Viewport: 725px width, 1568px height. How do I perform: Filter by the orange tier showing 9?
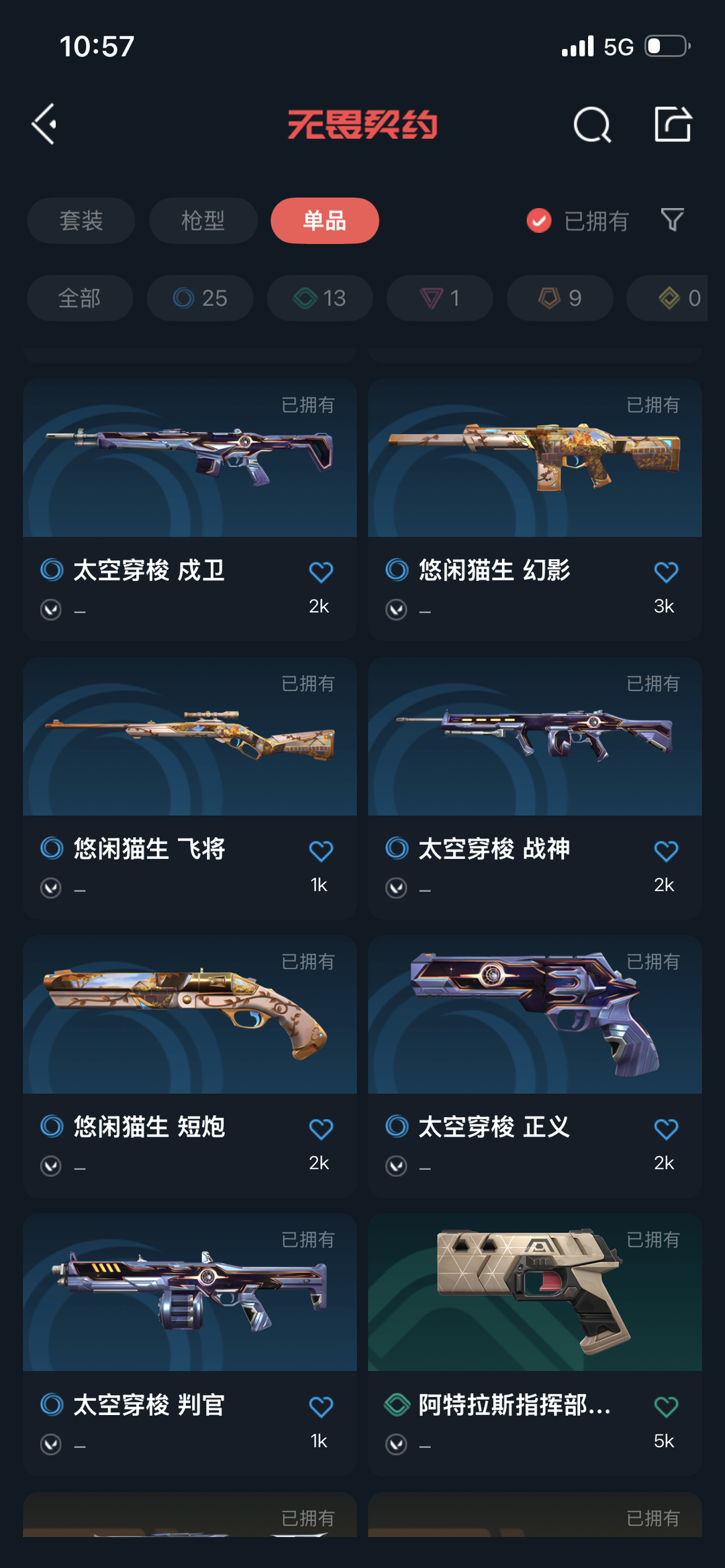point(560,298)
